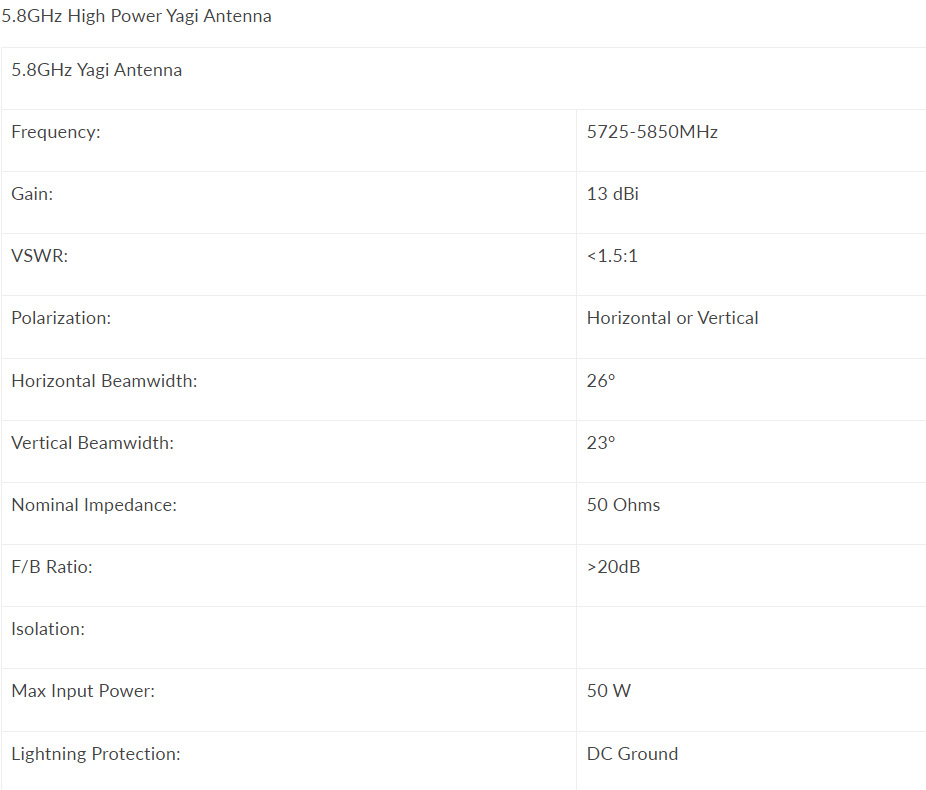Select the 50 W max input power value
This screenshot has width=926, height=790.
click(x=608, y=691)
